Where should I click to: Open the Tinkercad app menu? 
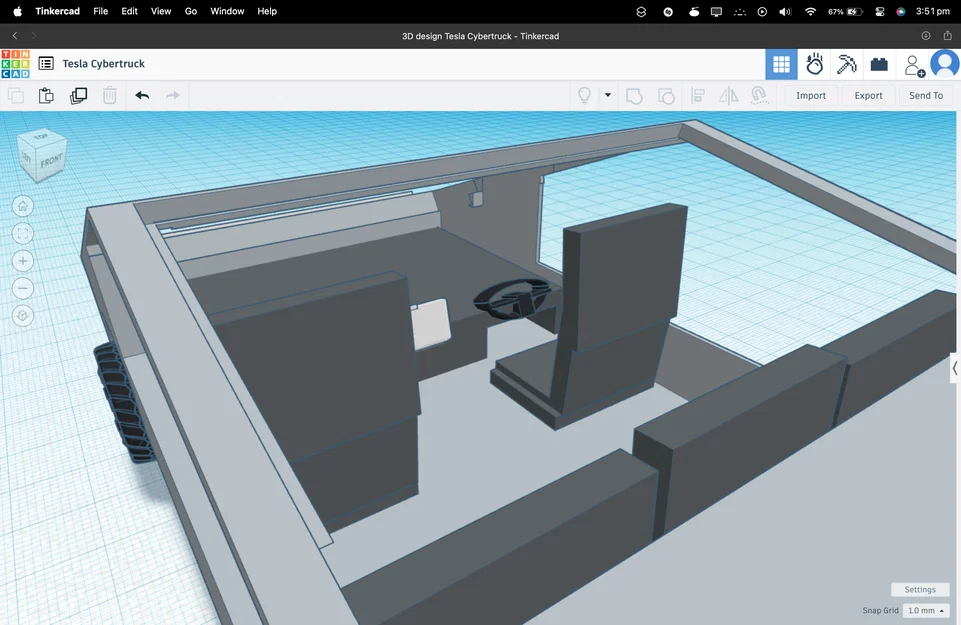[x=58, y=11]
